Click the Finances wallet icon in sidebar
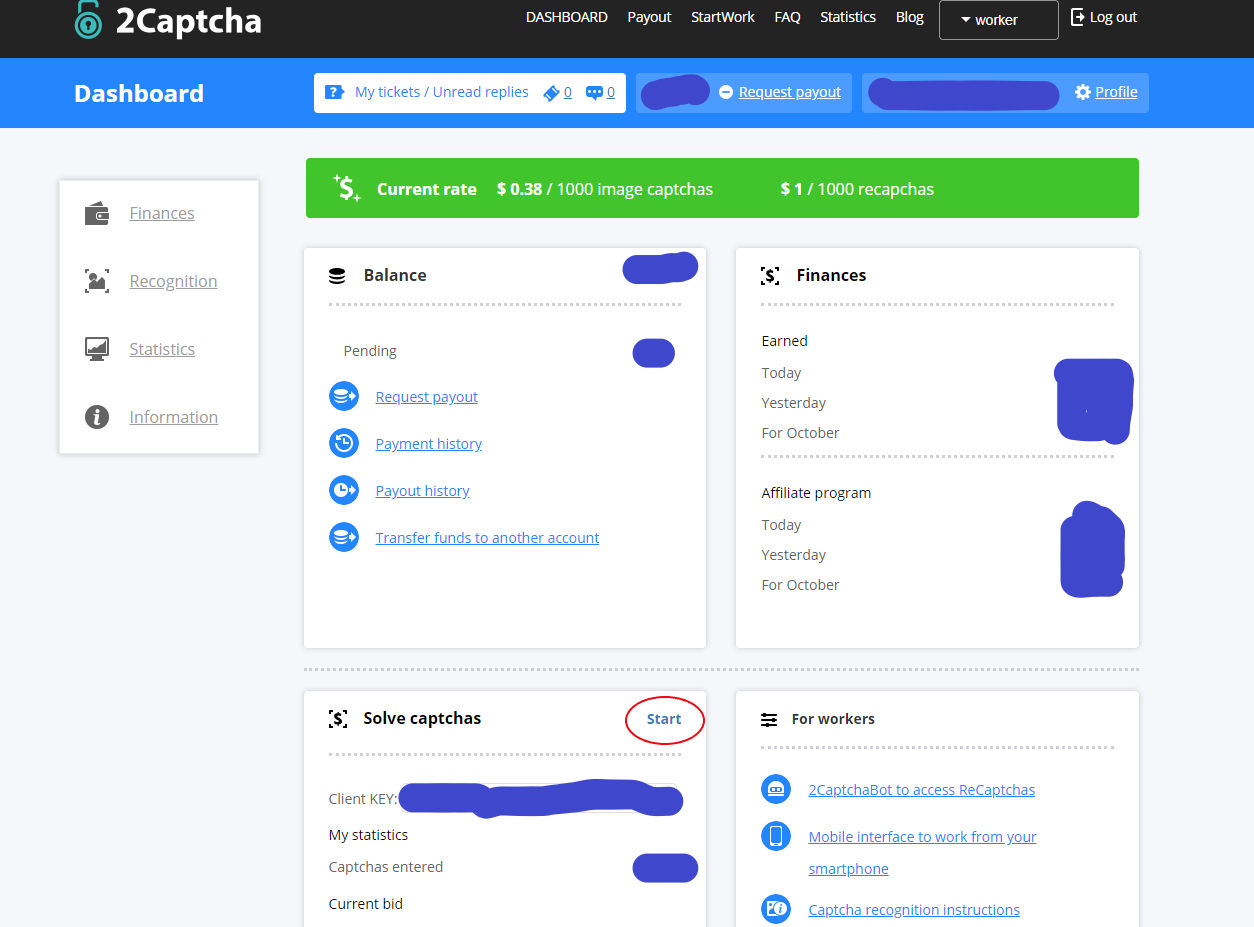Image resolution: width=1254 pixels, height=927 pixels. (x=97, y=213)
